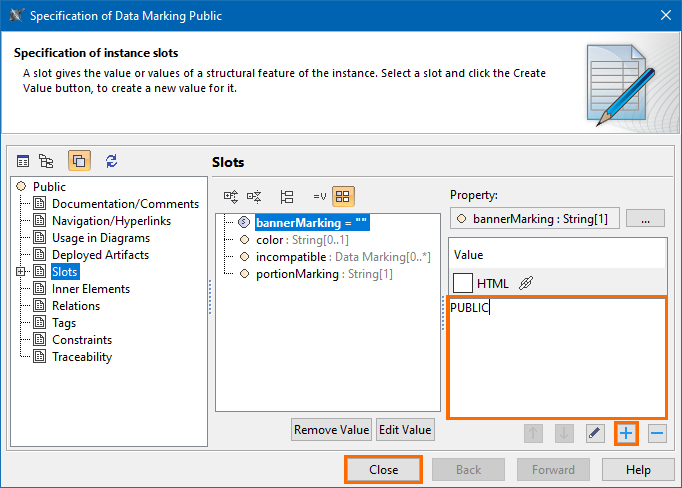Click the minus icon to remove value
682x488 pixels.
click(657, 433)
